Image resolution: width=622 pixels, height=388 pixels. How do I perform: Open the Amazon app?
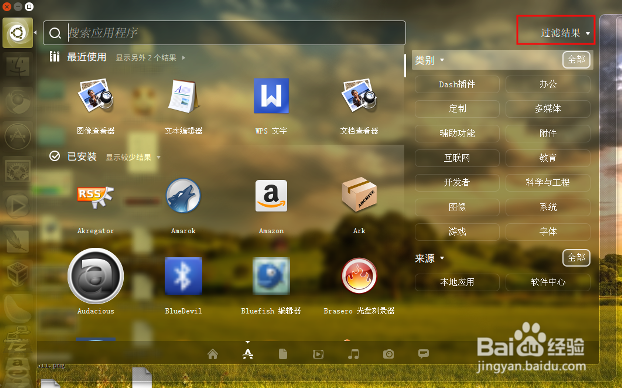pos(271,196)
